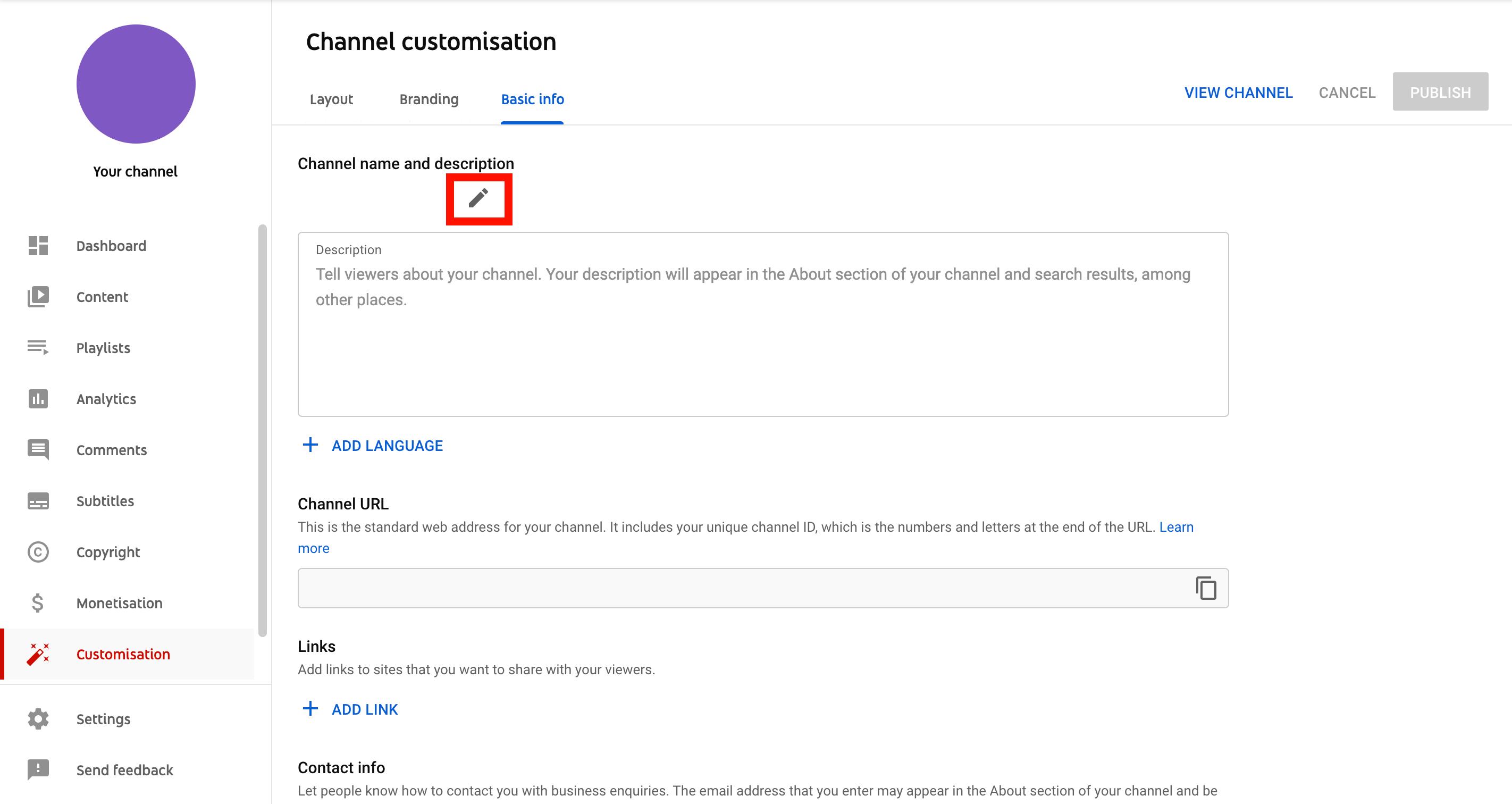The width and height of the screenshot is (1512, 804).
Task: Expand the Layout tab options
Action: click(332, 98)
